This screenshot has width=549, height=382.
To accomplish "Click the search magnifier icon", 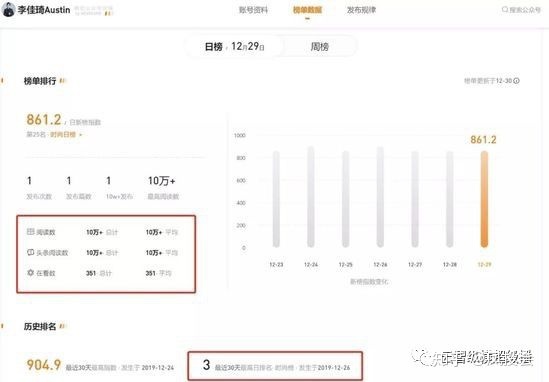I will [x=505, y=9].
